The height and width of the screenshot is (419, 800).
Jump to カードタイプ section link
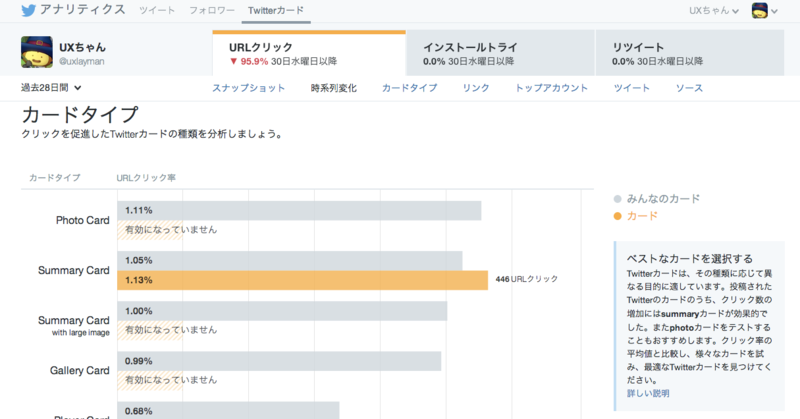410,88
